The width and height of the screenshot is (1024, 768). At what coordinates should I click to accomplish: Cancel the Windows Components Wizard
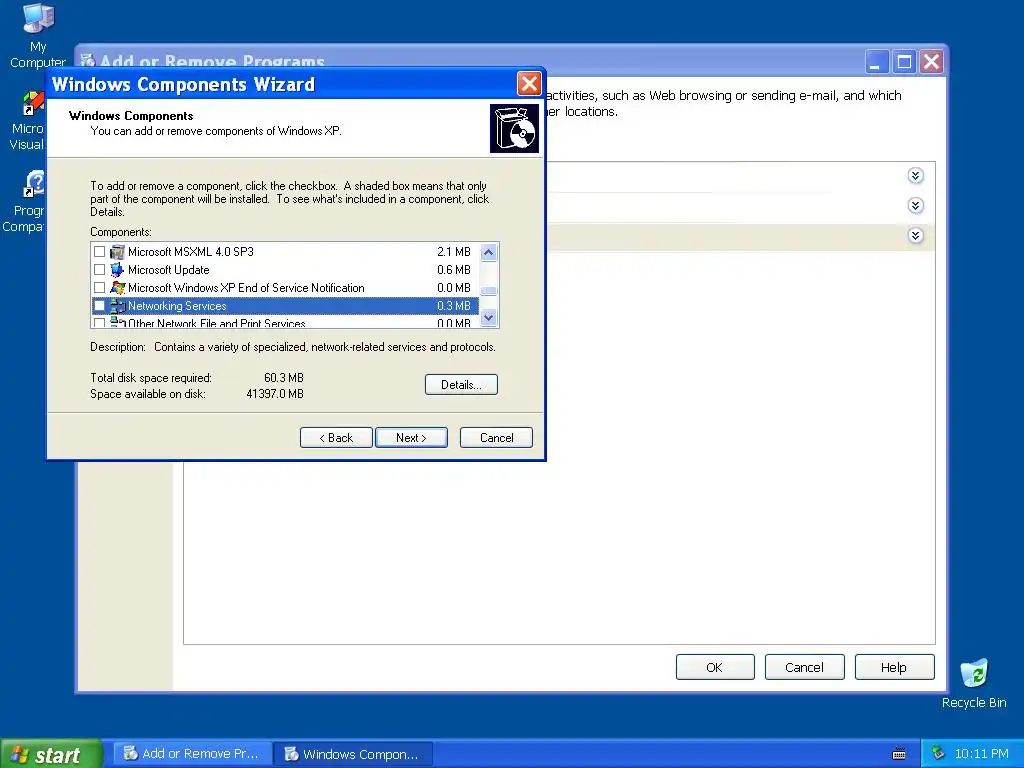pyautogui.click(x=496, y=438)
